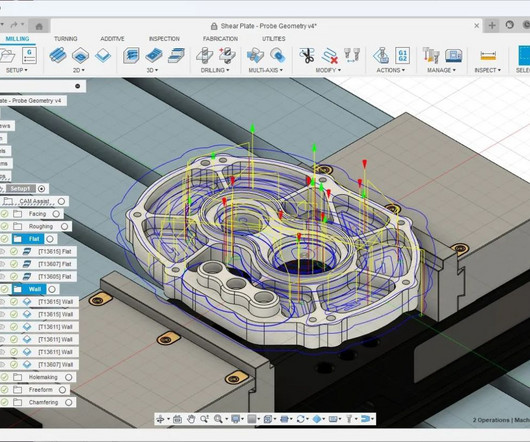530x442 pixels.
Task: Click the NC Program G-code setup icon
Action: (x=29, y=55)
